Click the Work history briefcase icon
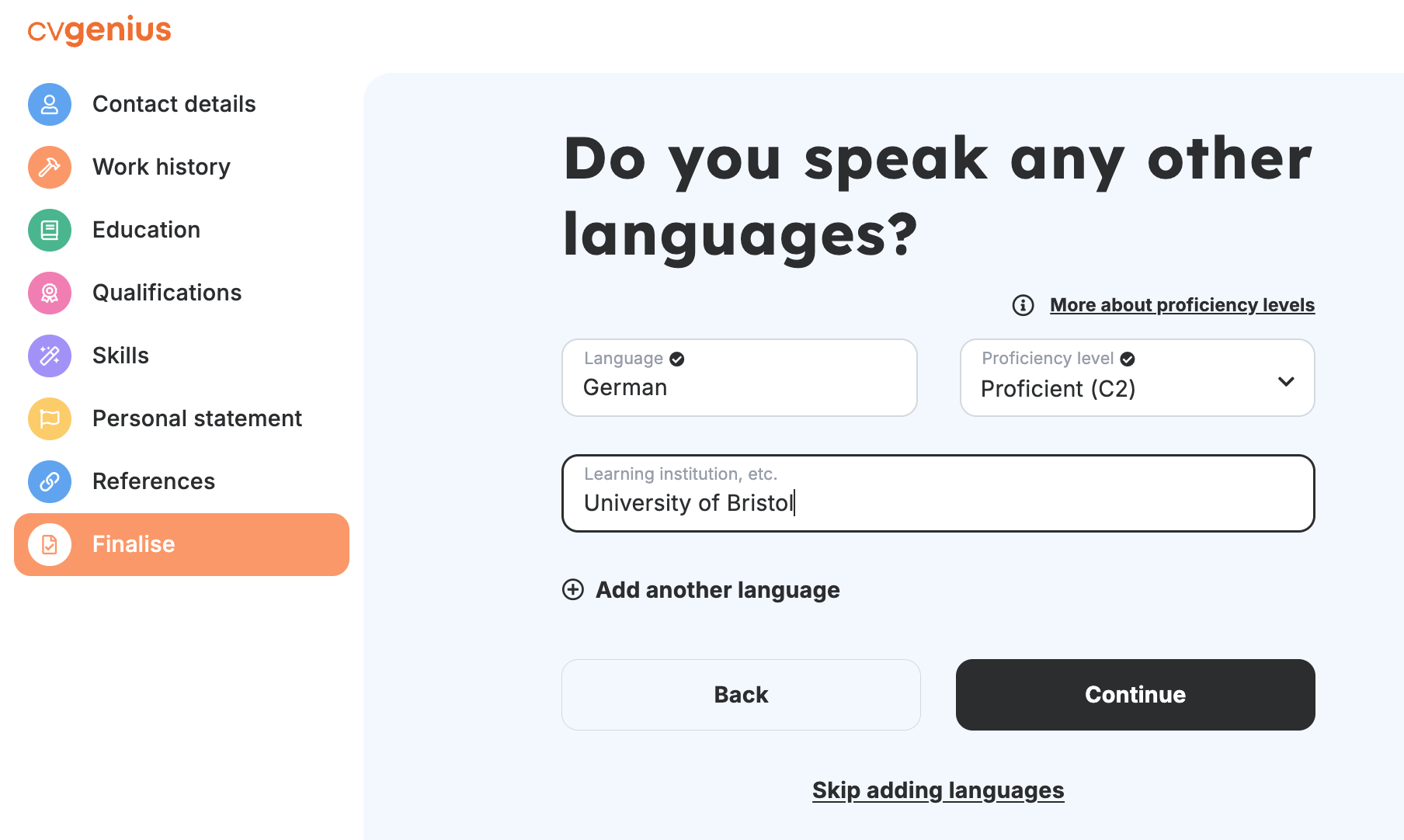This screenshot has width=1404, height=840. 49,167
